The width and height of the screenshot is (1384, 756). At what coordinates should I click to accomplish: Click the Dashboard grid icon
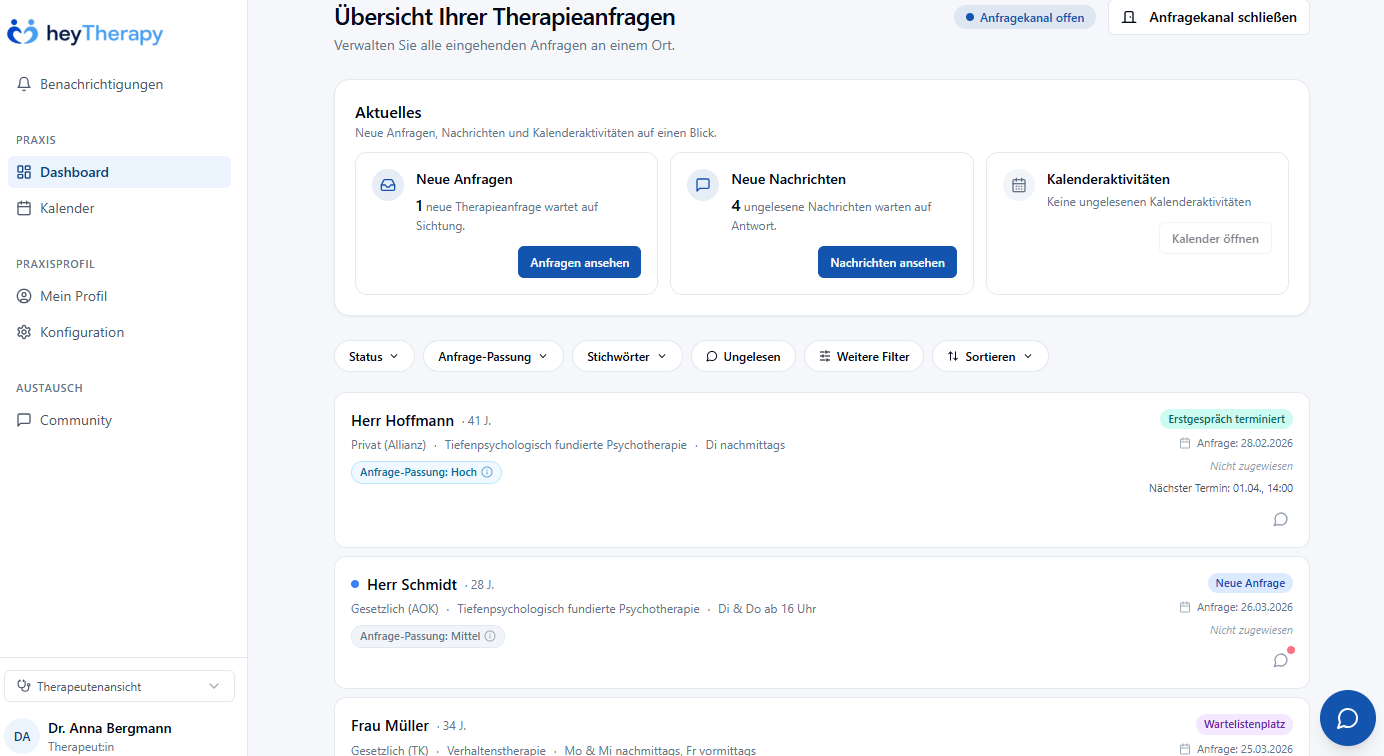tap(24, 172)
